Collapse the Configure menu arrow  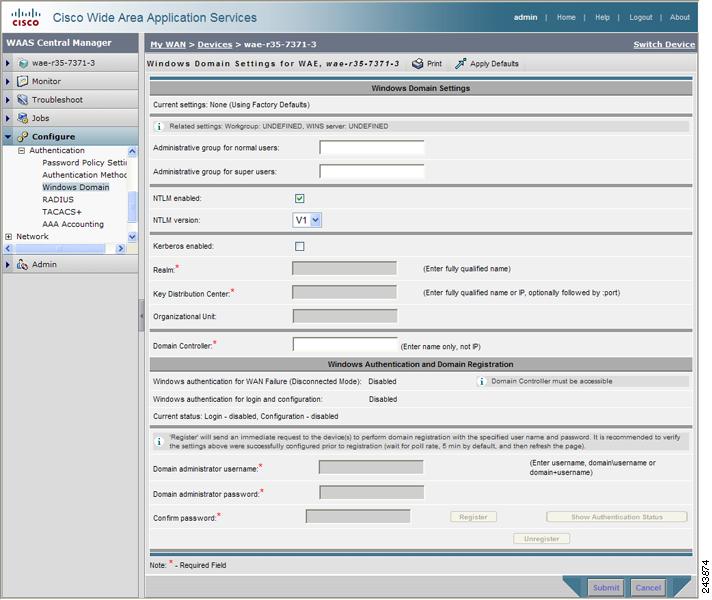click(8, 136)
